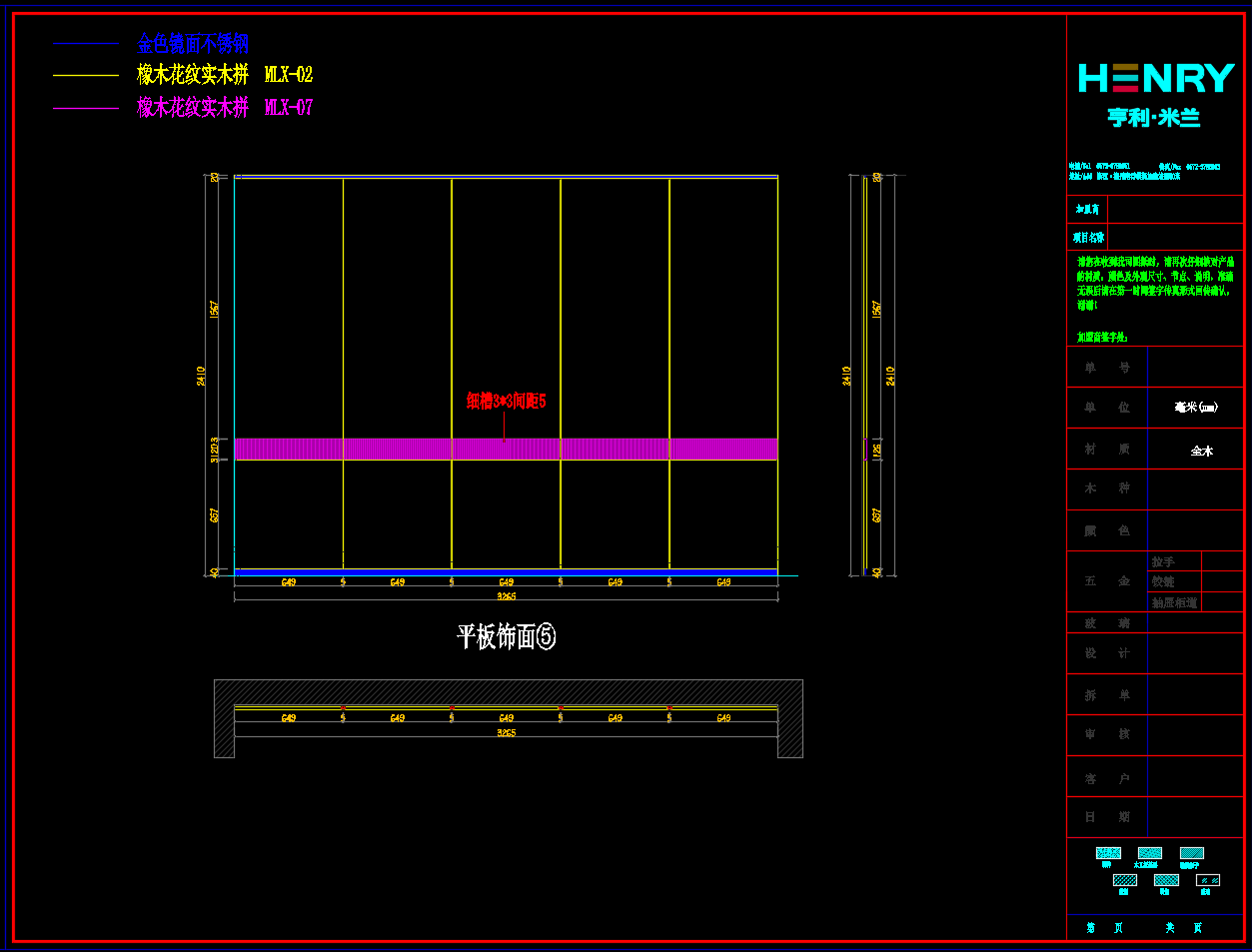Pick the white-outlined bottom-right hatch swatch

[x=1207, y=880]
